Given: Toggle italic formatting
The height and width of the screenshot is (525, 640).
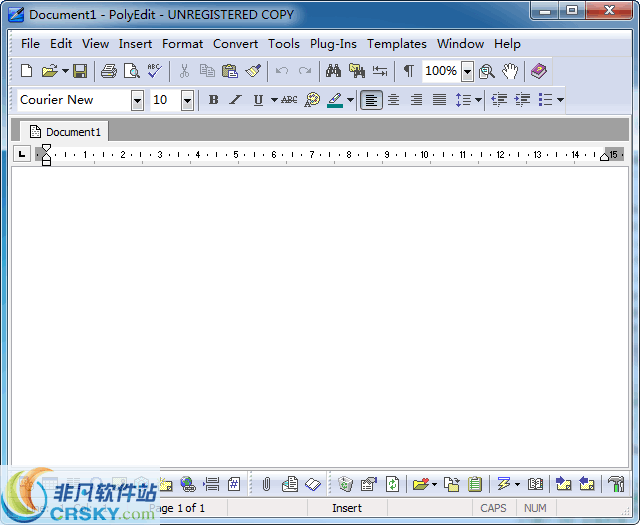Looking at the screenshot, I should click(x=235, y=100).
